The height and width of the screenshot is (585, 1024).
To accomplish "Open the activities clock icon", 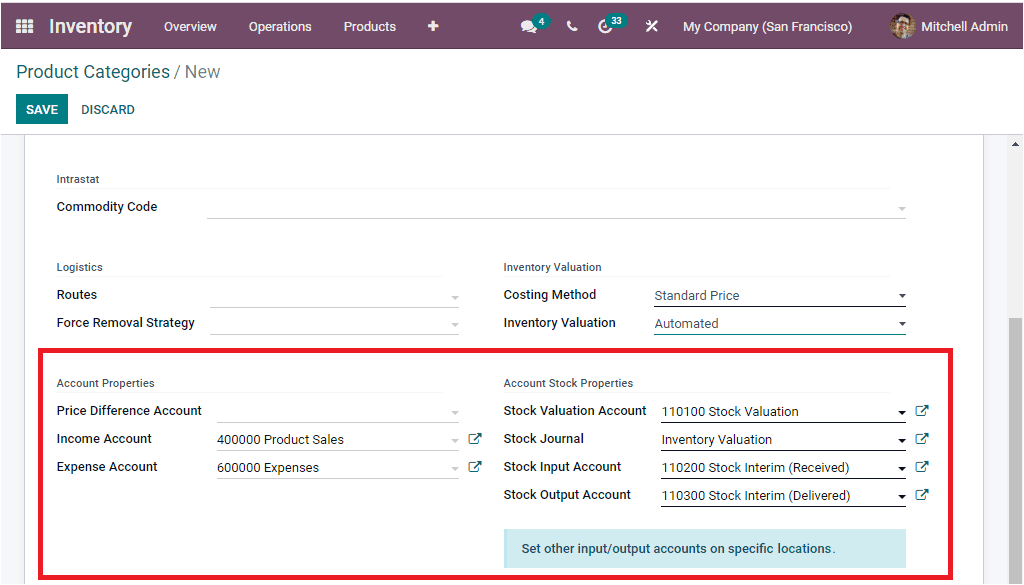I will [x=606, y=26].
